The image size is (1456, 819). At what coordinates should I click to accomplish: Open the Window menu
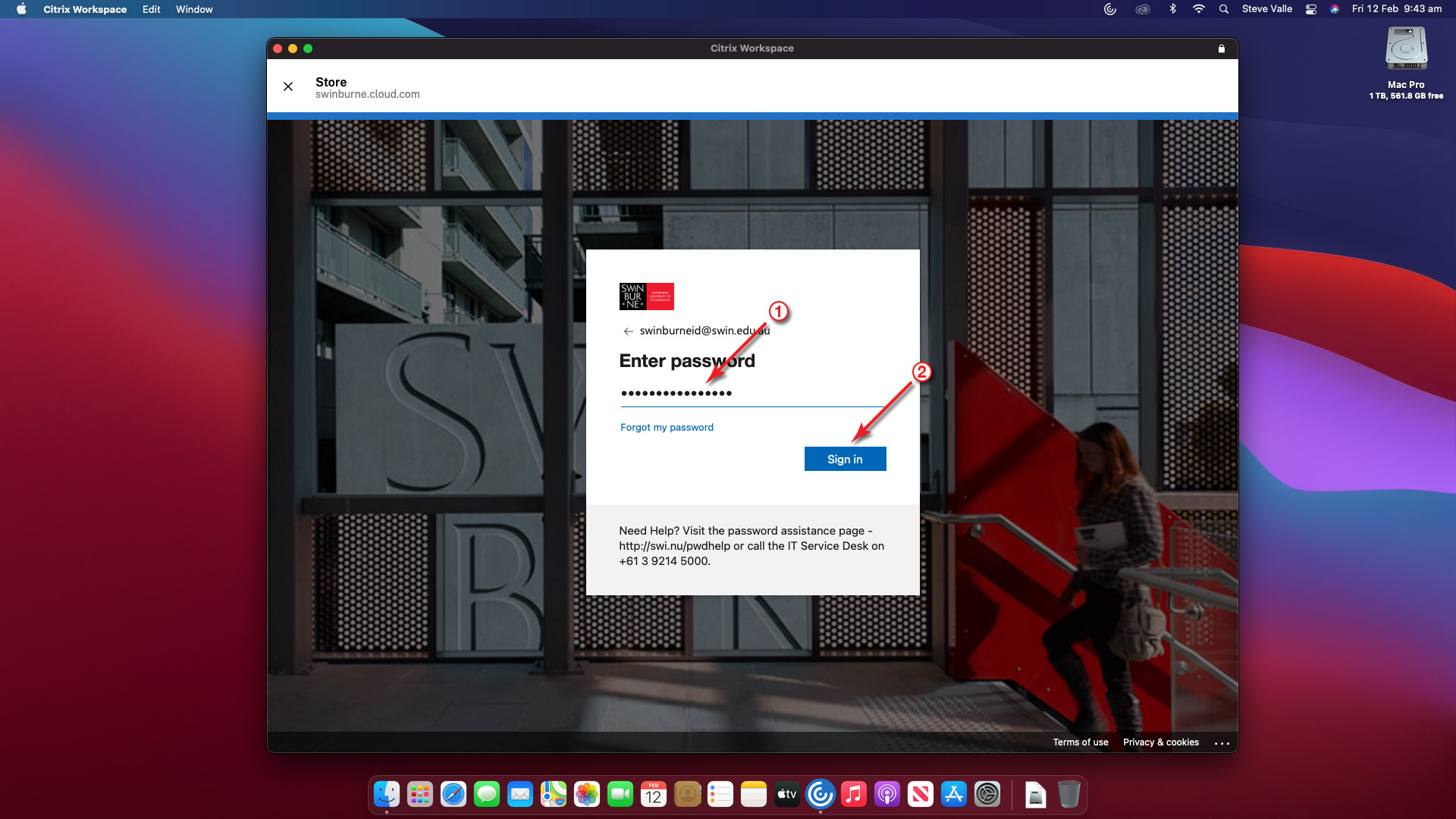194,9
